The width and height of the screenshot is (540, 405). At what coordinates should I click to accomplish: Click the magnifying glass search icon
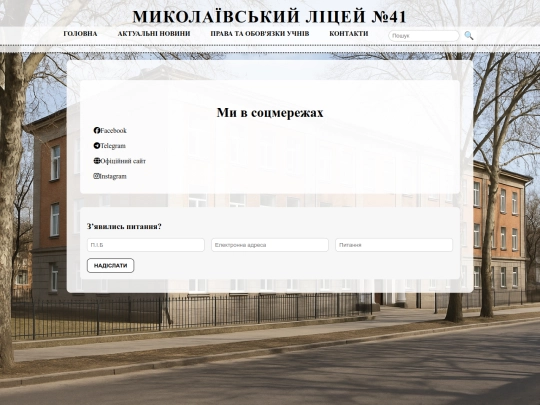click(x=469, y=35)
